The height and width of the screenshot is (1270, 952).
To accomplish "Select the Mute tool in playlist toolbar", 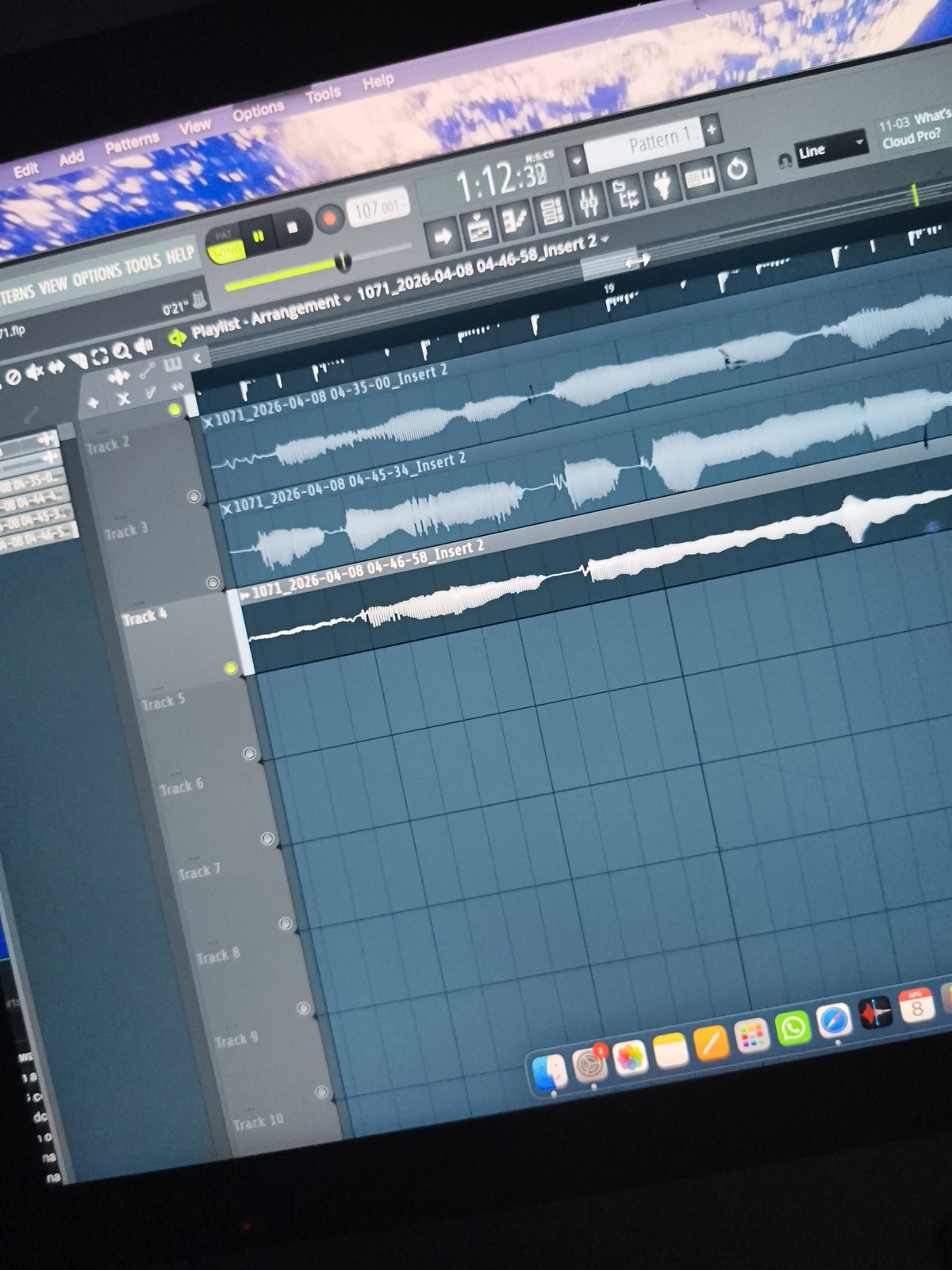I will (x=35, y=372).
